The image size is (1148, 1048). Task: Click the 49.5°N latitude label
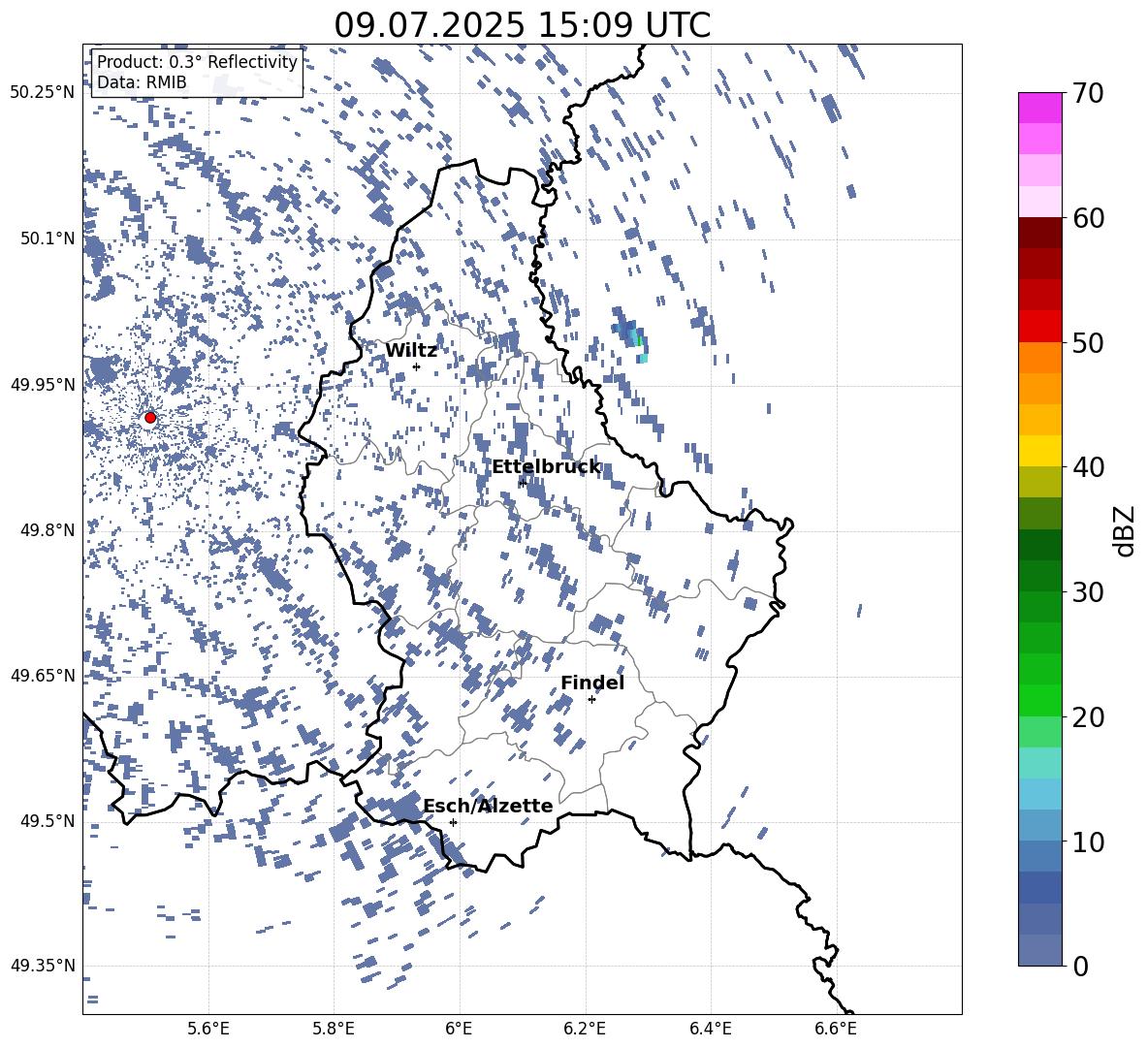point(48,821)
